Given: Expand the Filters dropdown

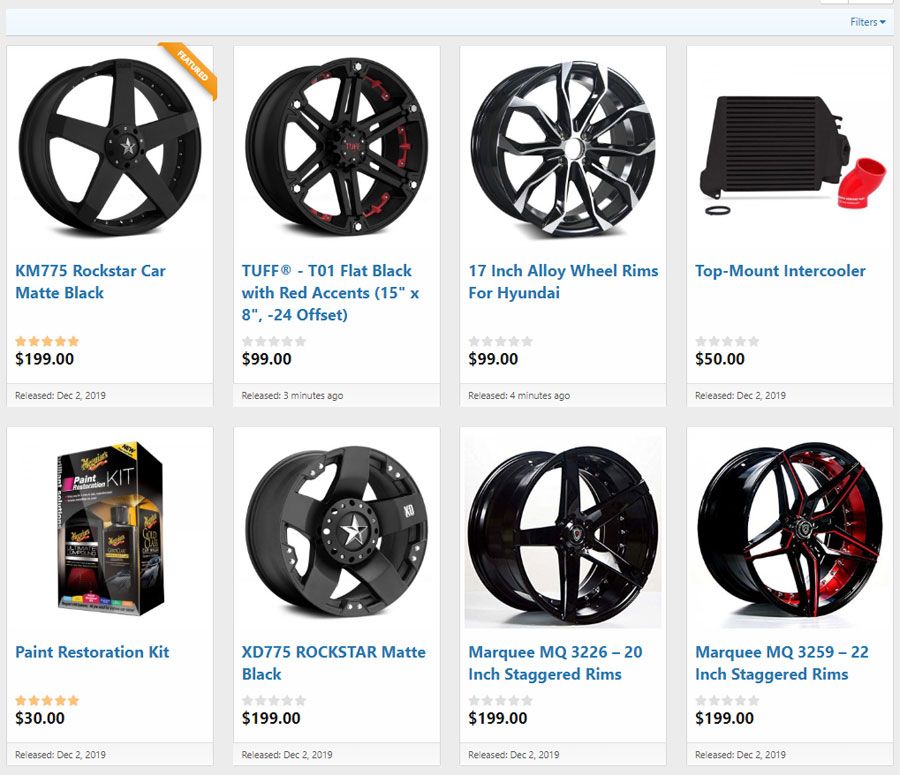Looking at the screenshot, I should coord(867,22).
